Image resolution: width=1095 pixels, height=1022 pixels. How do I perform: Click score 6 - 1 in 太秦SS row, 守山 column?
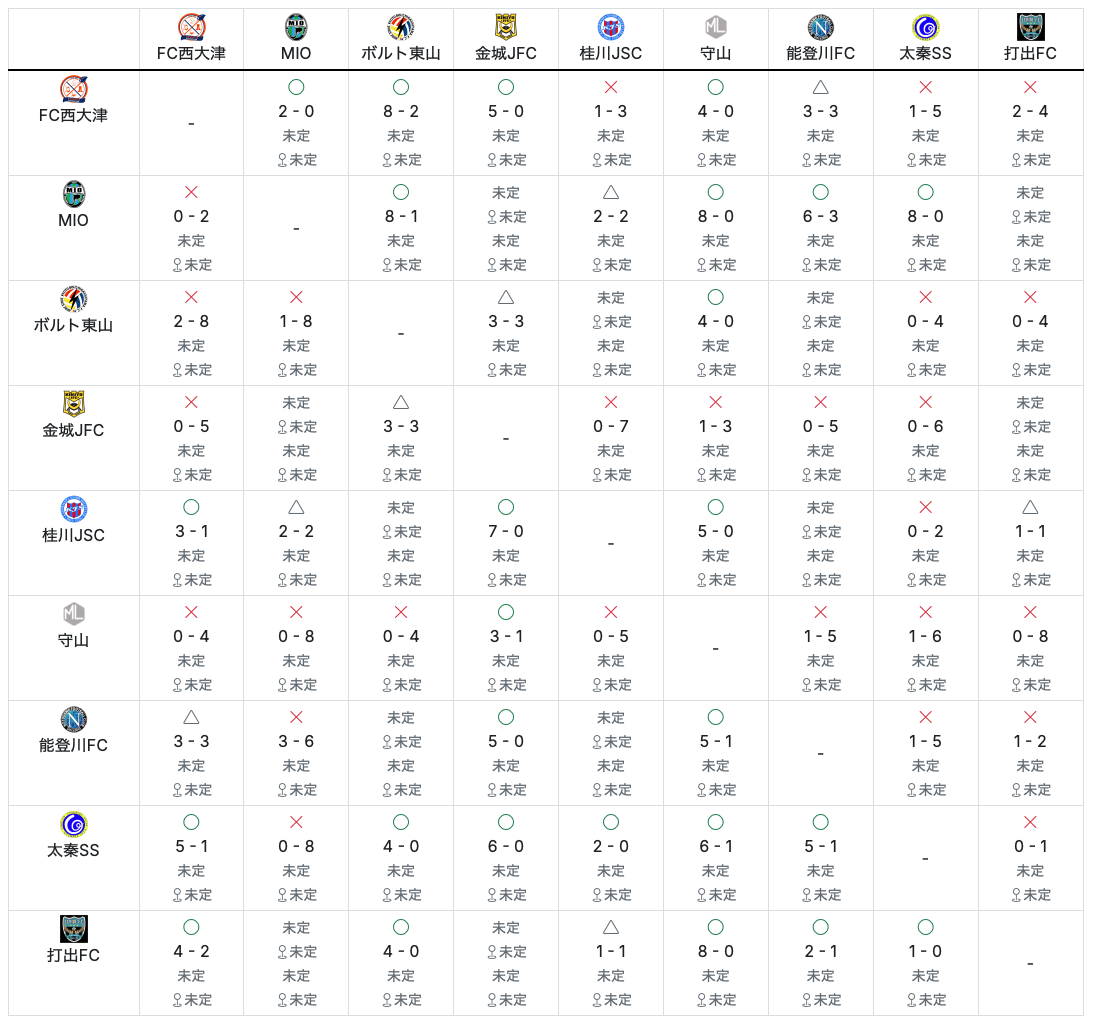click(716, 847)
